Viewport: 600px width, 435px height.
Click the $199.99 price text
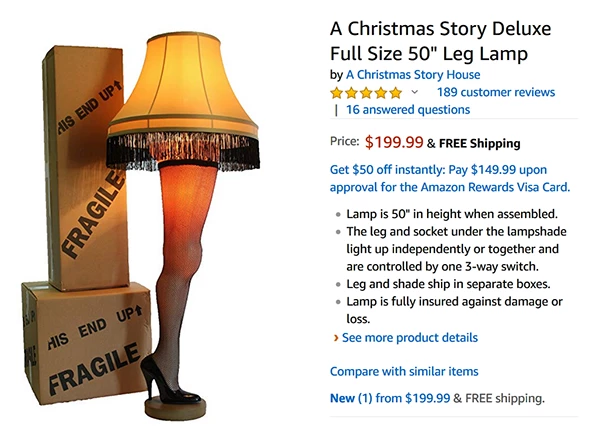[394, 142]
